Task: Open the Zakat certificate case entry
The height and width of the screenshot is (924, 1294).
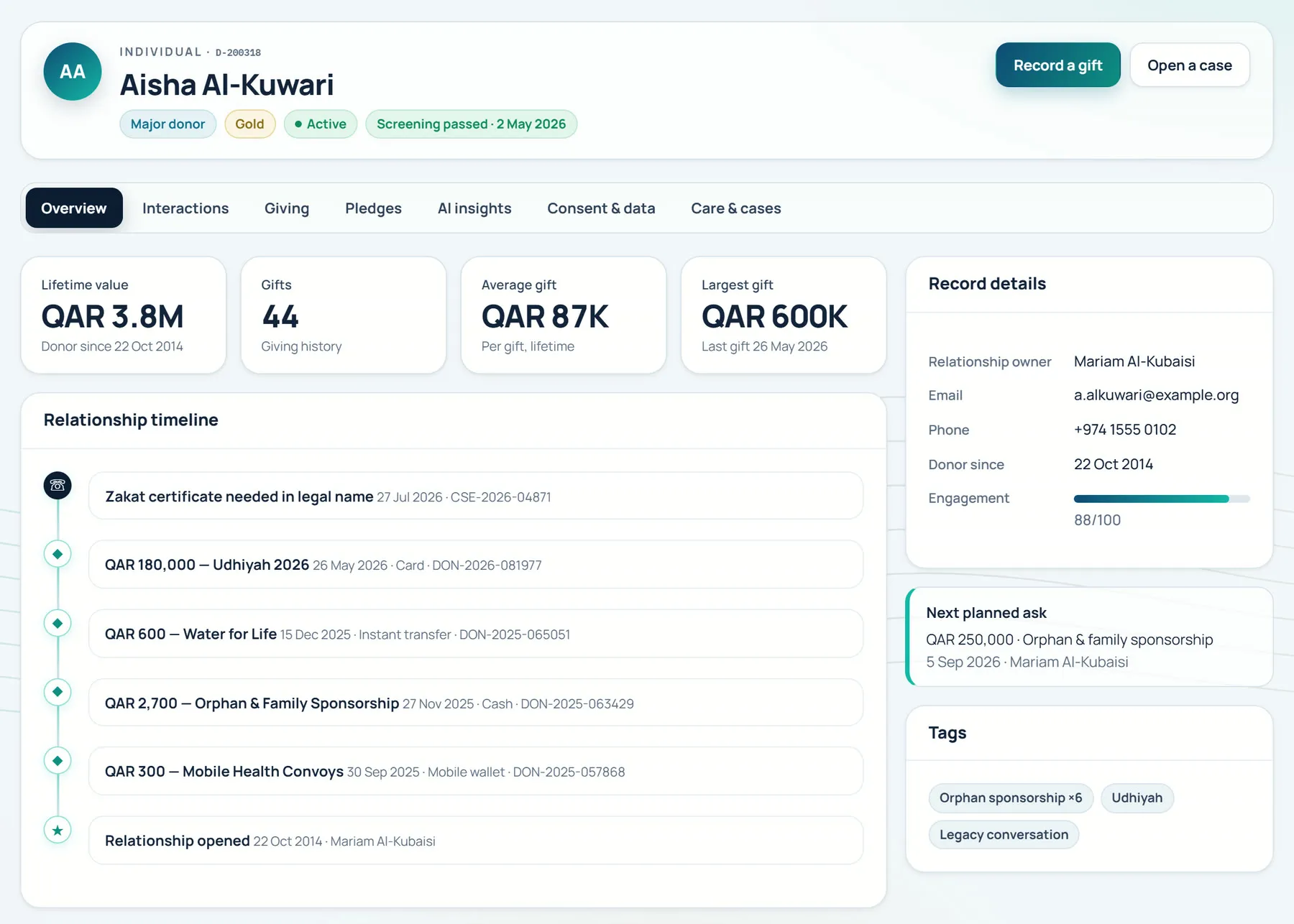Action: pos(476,496)
